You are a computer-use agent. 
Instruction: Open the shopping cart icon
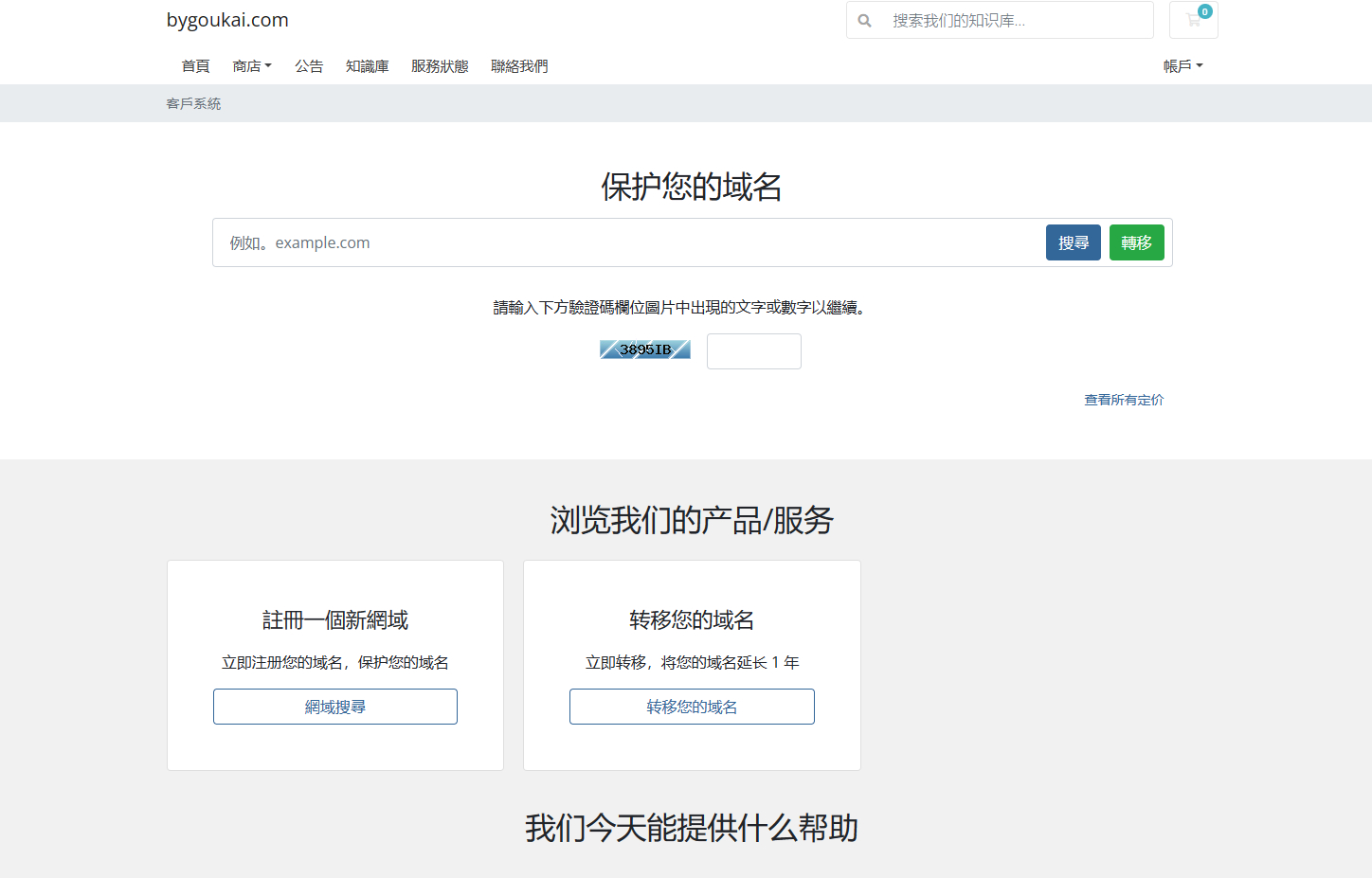pos(1193,20)
